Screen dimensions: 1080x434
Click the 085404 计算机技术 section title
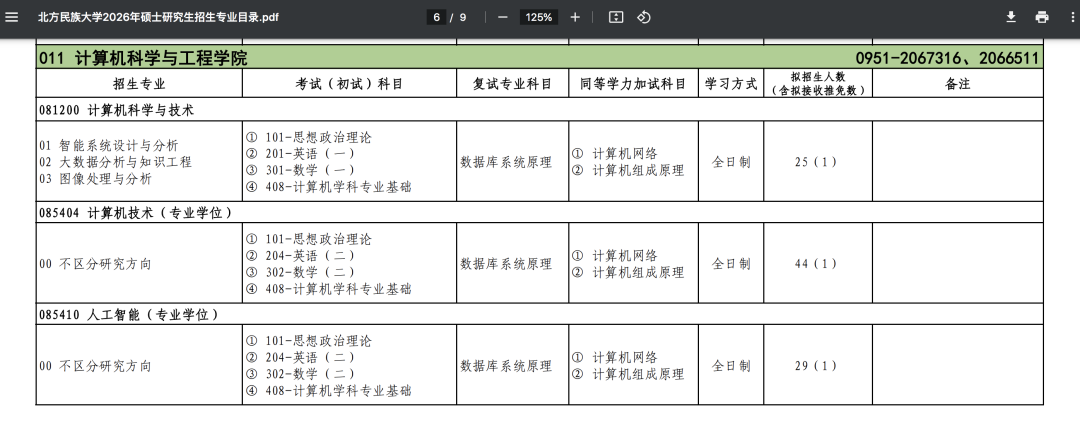[136, 212]
